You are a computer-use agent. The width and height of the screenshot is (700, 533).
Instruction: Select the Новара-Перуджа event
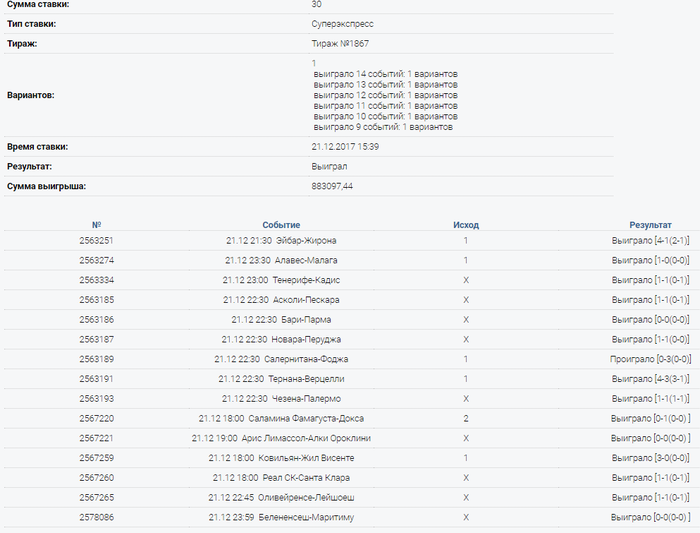[x=281, y=340]
